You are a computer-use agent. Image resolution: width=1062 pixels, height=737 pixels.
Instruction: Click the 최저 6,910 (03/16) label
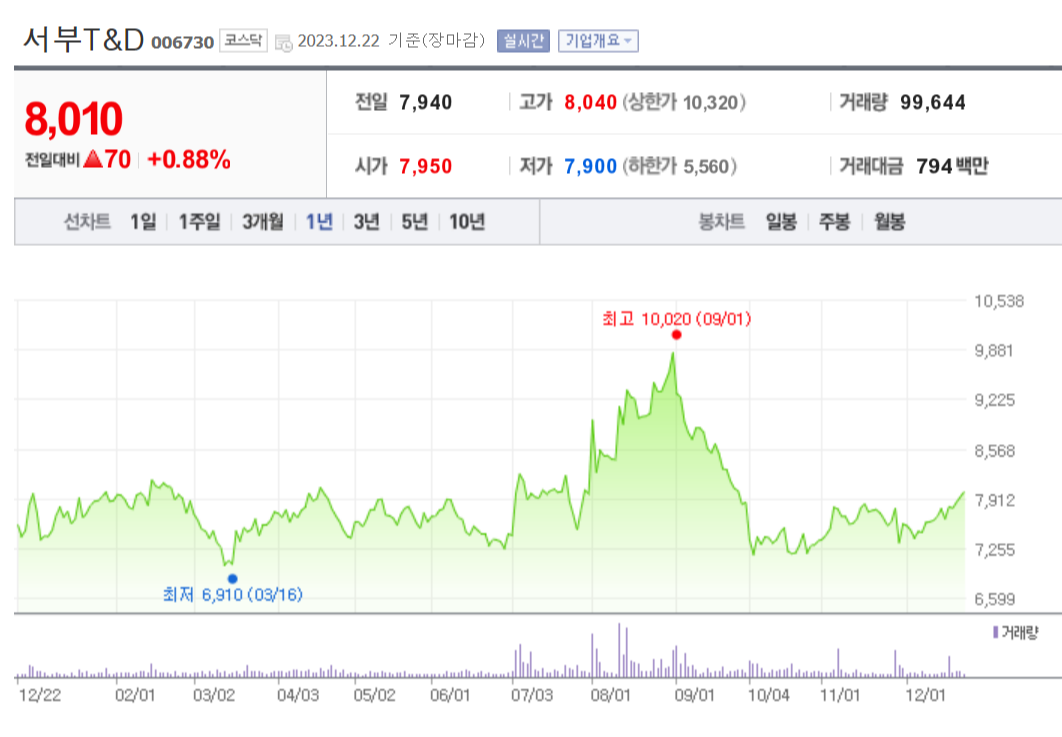232,595
